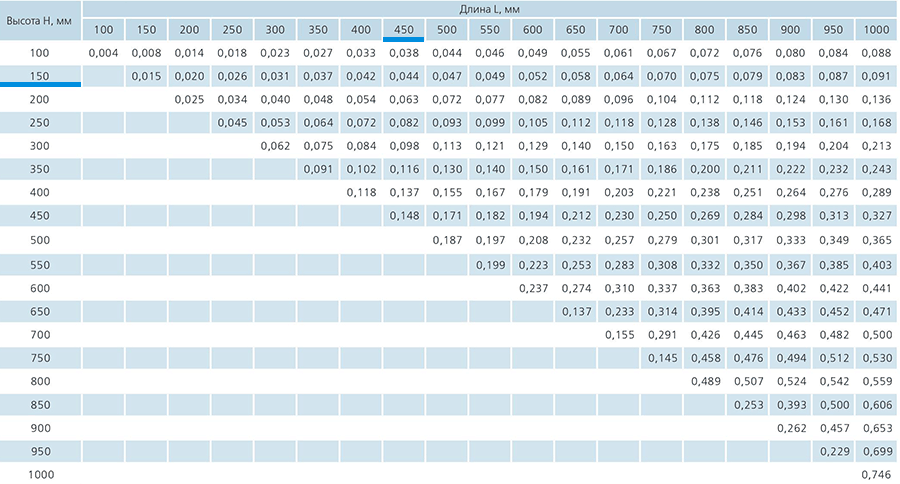Viewport: 900px width, 484px height.
Task: Select the 0,327 cell in row 450
Action: (x=876, y=216)
